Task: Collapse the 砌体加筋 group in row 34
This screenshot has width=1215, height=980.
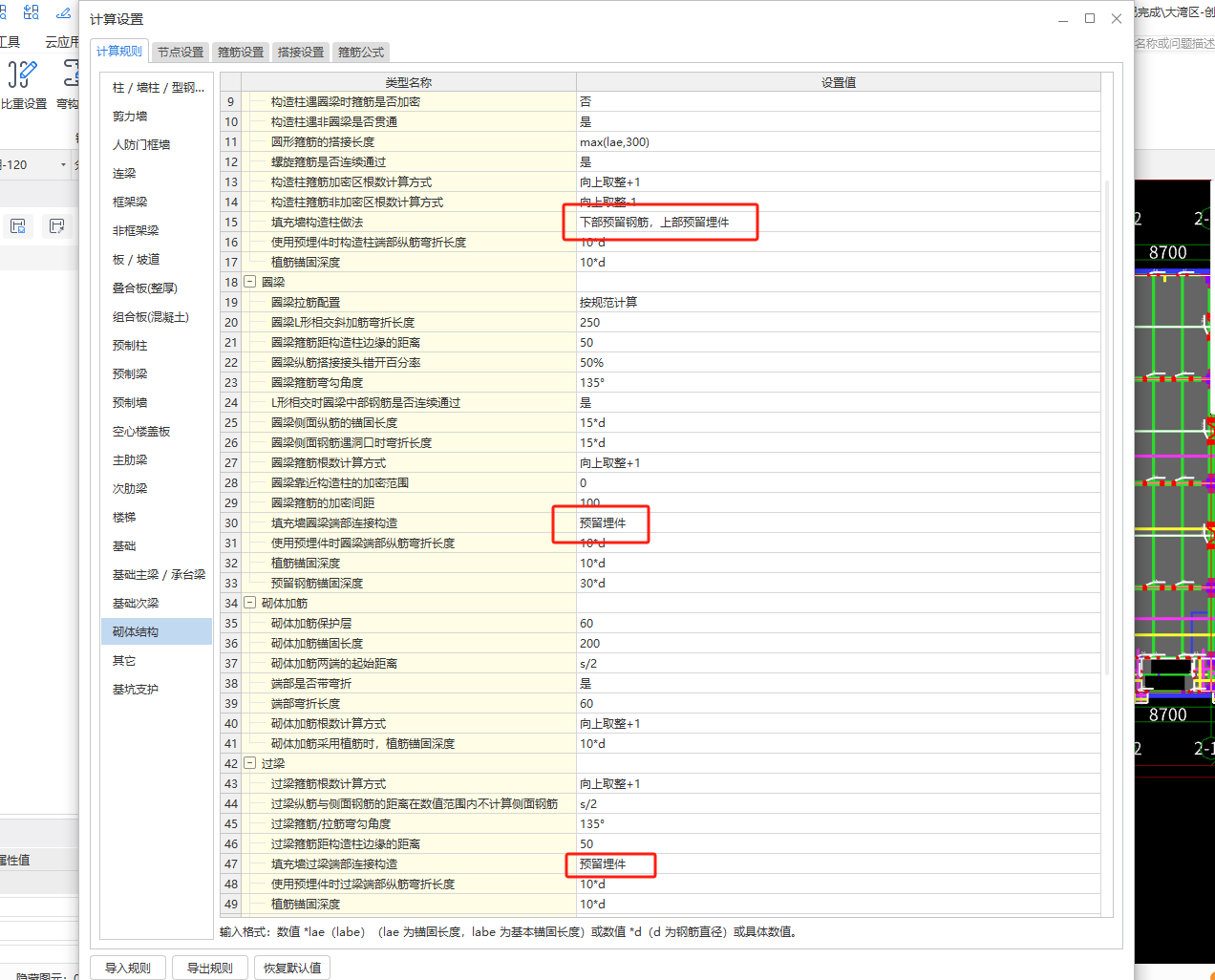Action: 250,603
